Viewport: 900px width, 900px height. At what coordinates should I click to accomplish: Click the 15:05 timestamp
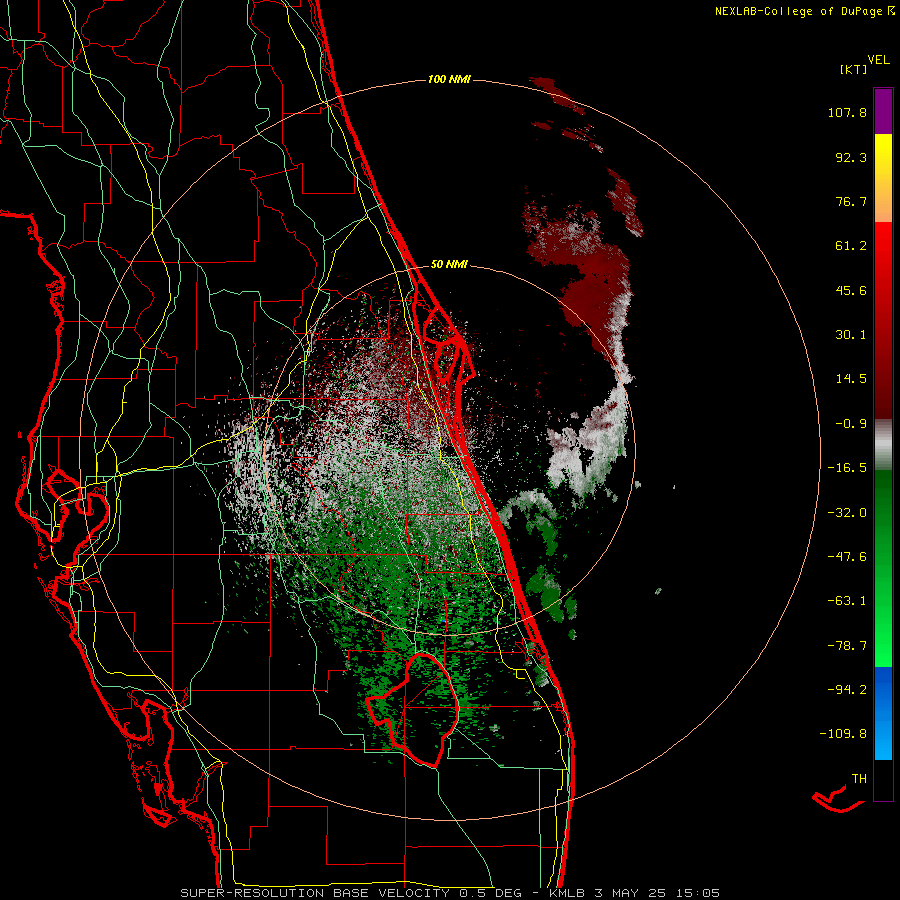click(697, 893)
